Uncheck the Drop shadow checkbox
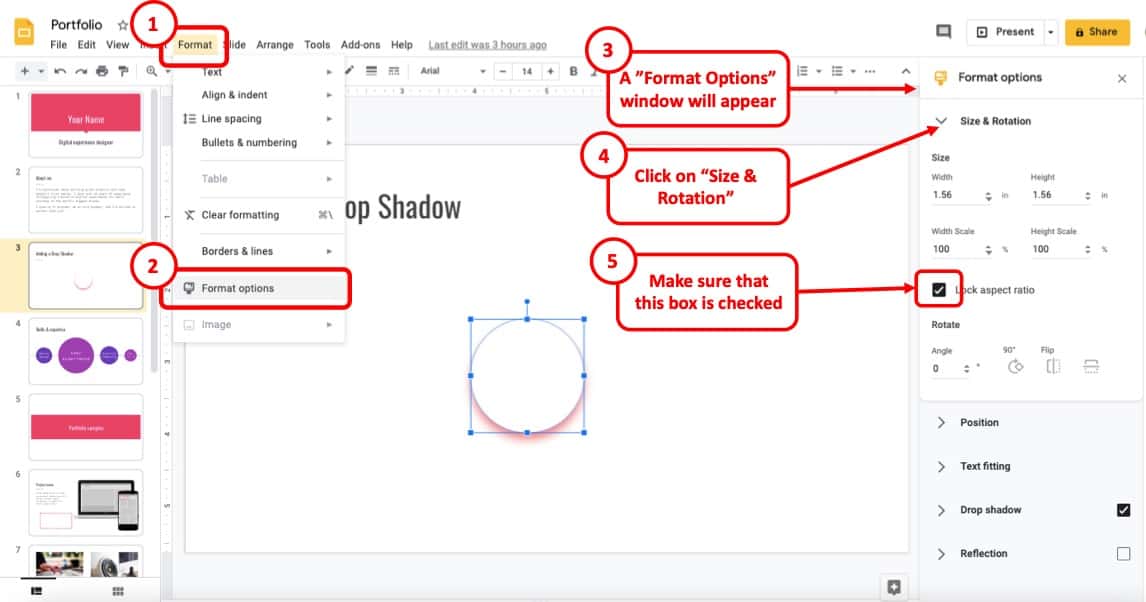The height and width of the screenshot is (602, 1146). pos(1123,510)
